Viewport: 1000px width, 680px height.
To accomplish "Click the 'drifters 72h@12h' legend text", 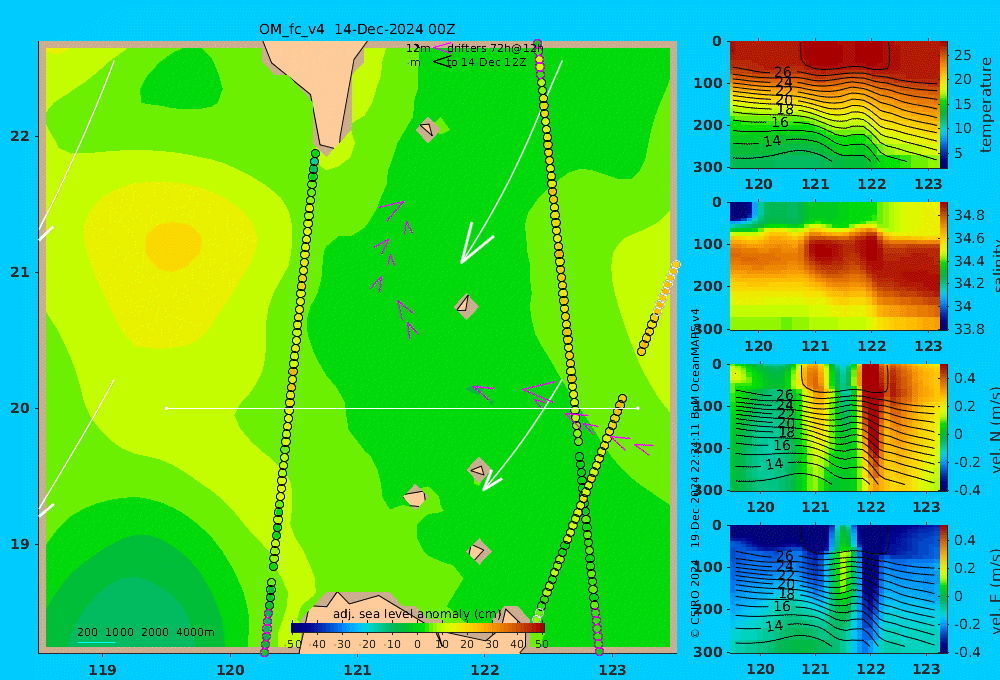I will pyautogui.click(x=495, y=48).
